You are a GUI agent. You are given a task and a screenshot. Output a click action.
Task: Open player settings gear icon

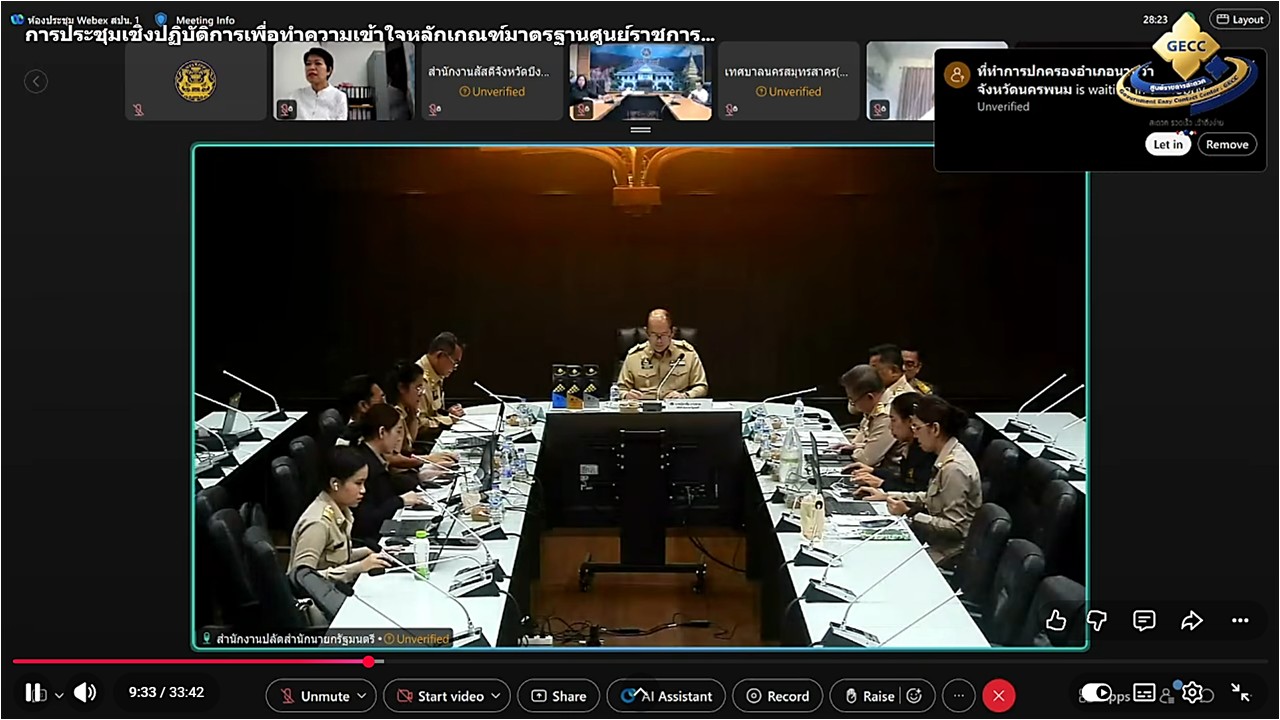coord(1192,692)
